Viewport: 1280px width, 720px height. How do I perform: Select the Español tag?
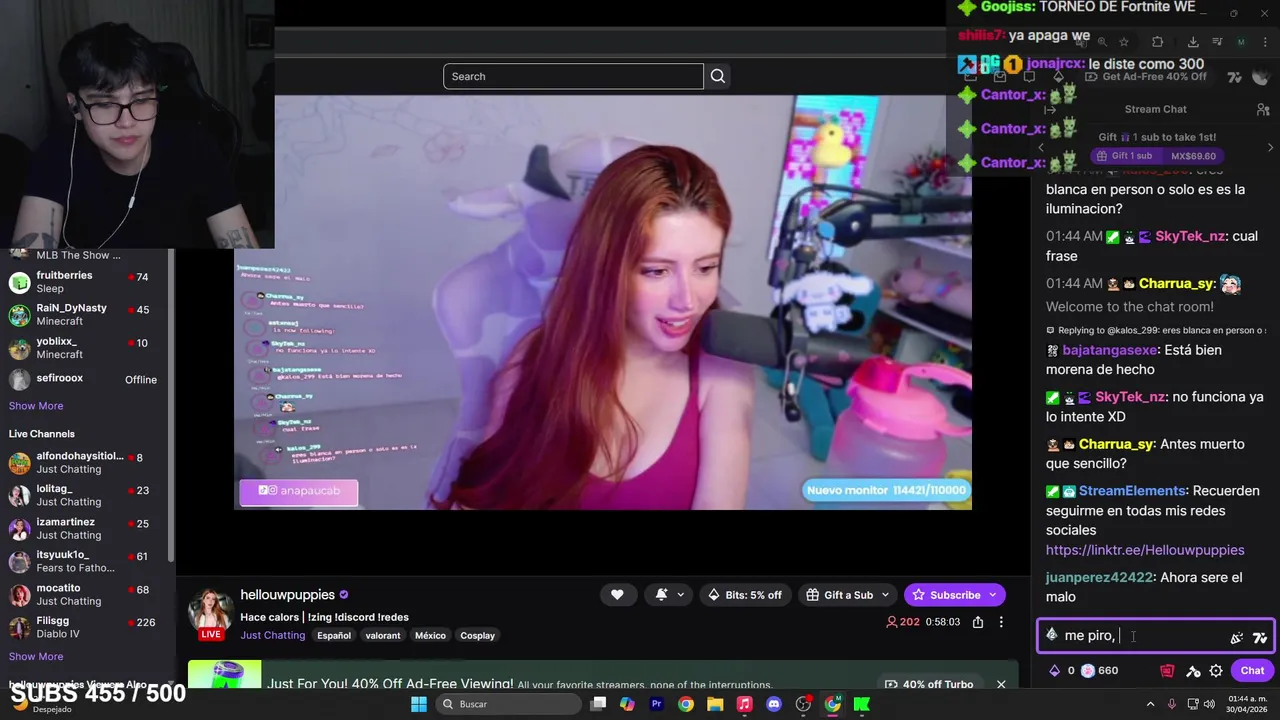[334, 635]
